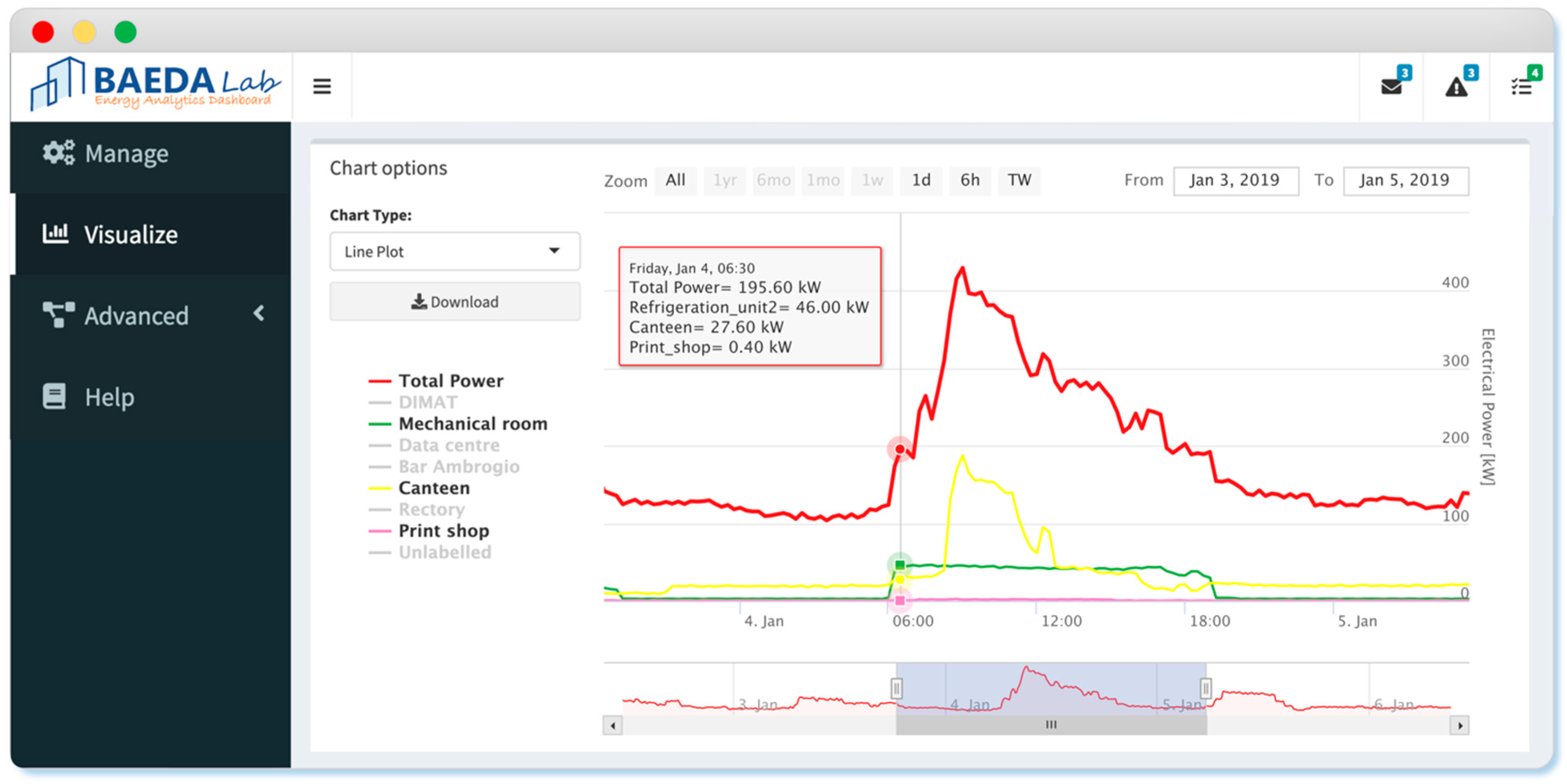The image size is (1567, 784).
Task: Click right scroll arrow on navigator
Action: [1459, 725]
